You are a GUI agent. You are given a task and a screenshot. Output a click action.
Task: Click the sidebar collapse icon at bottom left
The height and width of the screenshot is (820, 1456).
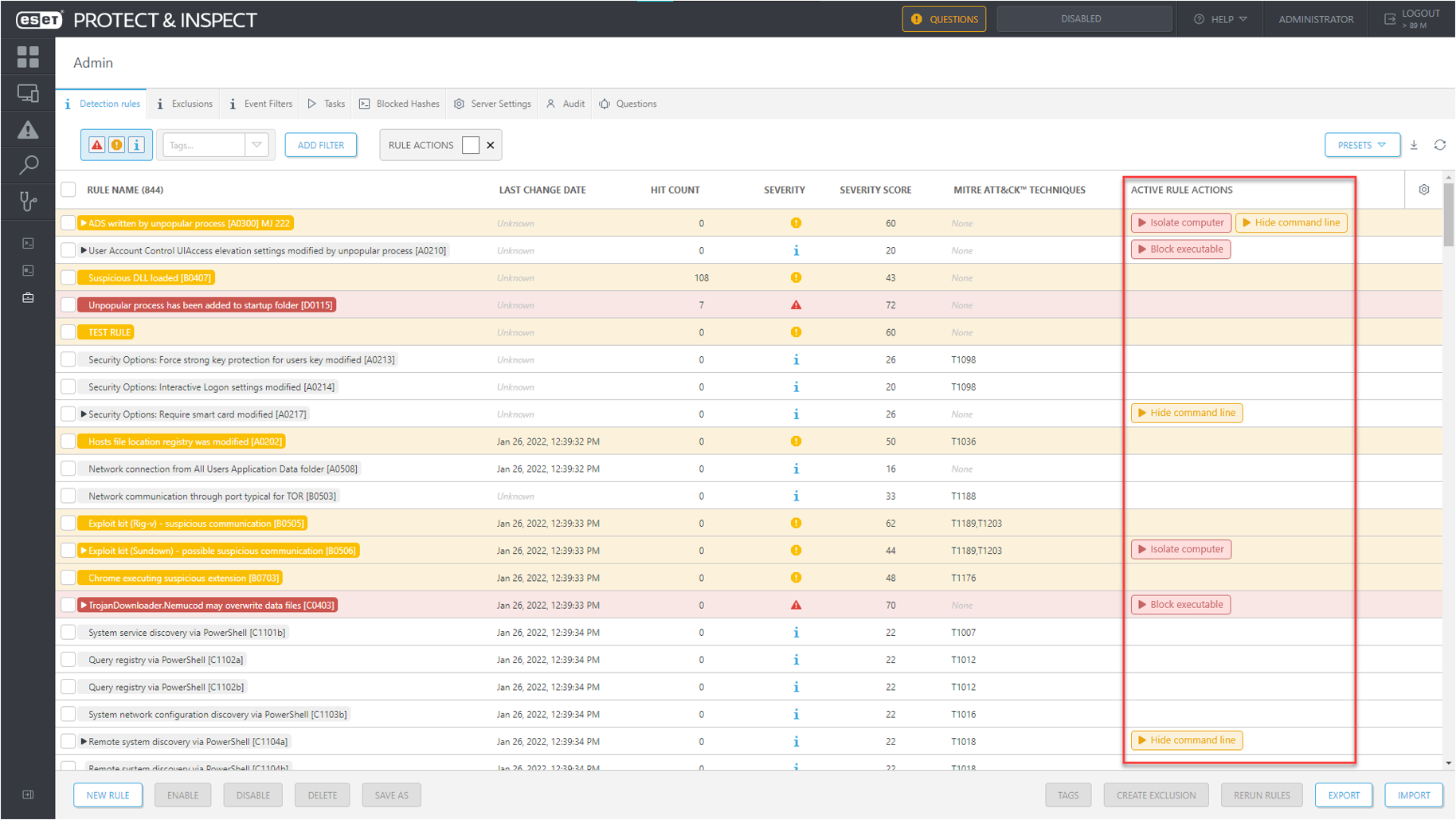click(x=28, y=794)
